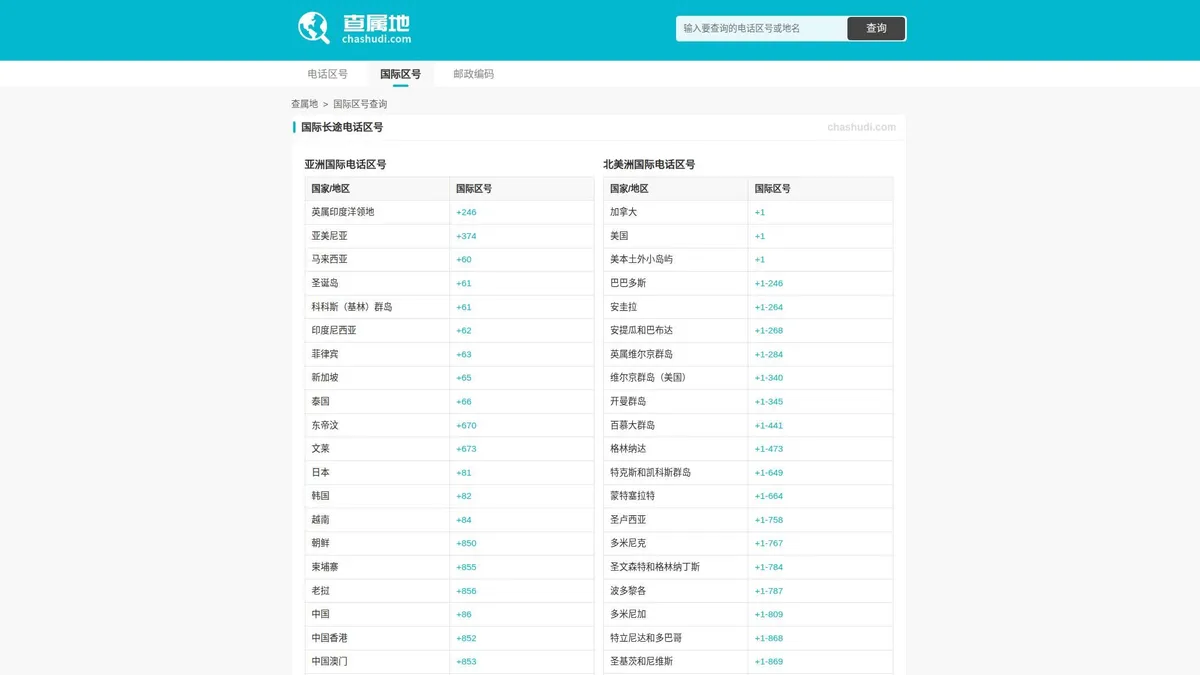Click the +1-264 link for 安圭拉
This screenshot has width=1200, height=675.
769,307
